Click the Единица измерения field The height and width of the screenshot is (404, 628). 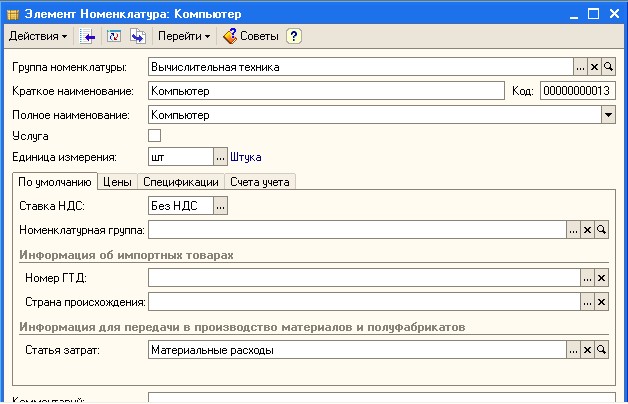(181, 157)
